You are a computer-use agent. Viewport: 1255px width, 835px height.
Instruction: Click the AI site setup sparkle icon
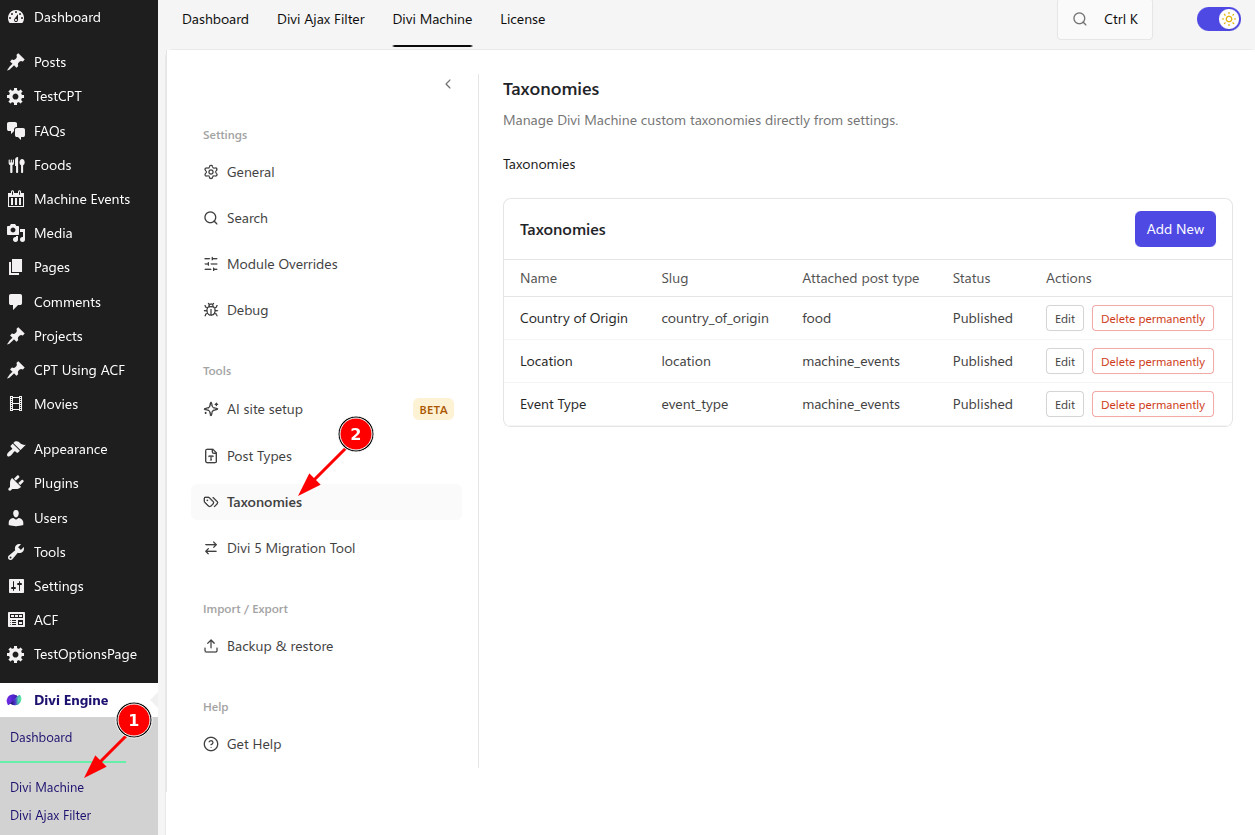pos(211,409)
